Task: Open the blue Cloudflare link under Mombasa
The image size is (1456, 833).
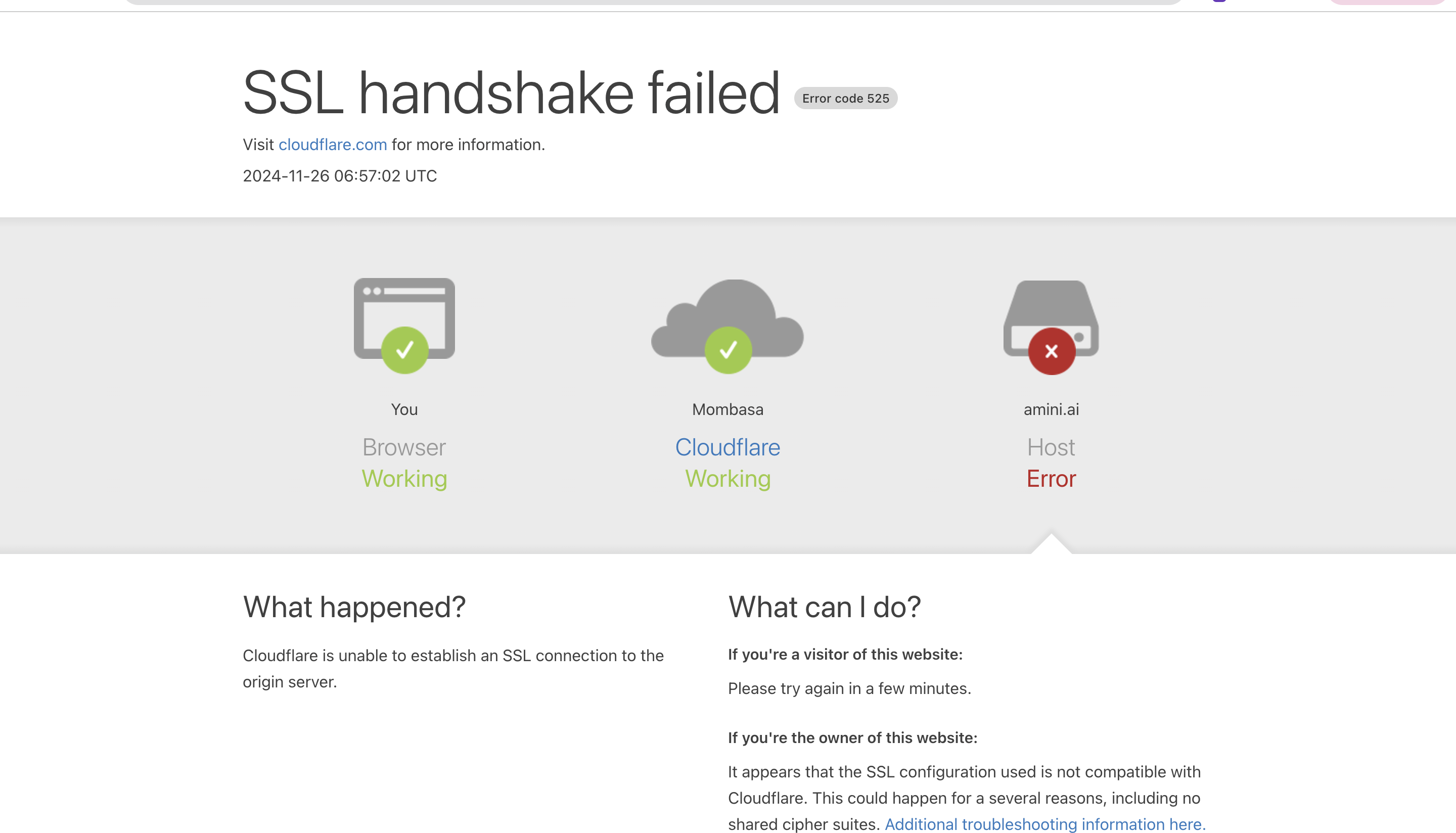Action: 727,447
